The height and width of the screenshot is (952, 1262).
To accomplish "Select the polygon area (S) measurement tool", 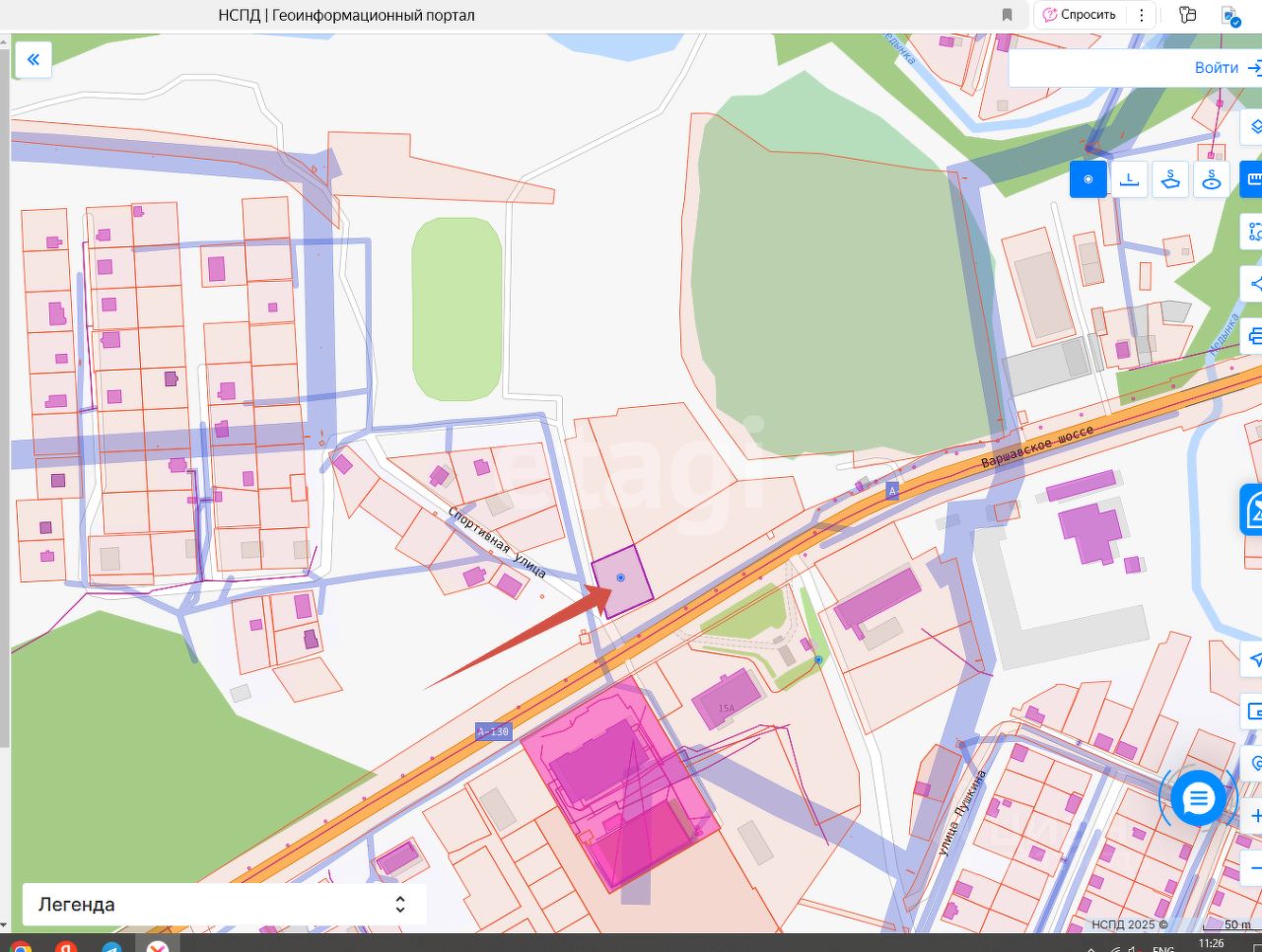I will tap(1170, 179).
